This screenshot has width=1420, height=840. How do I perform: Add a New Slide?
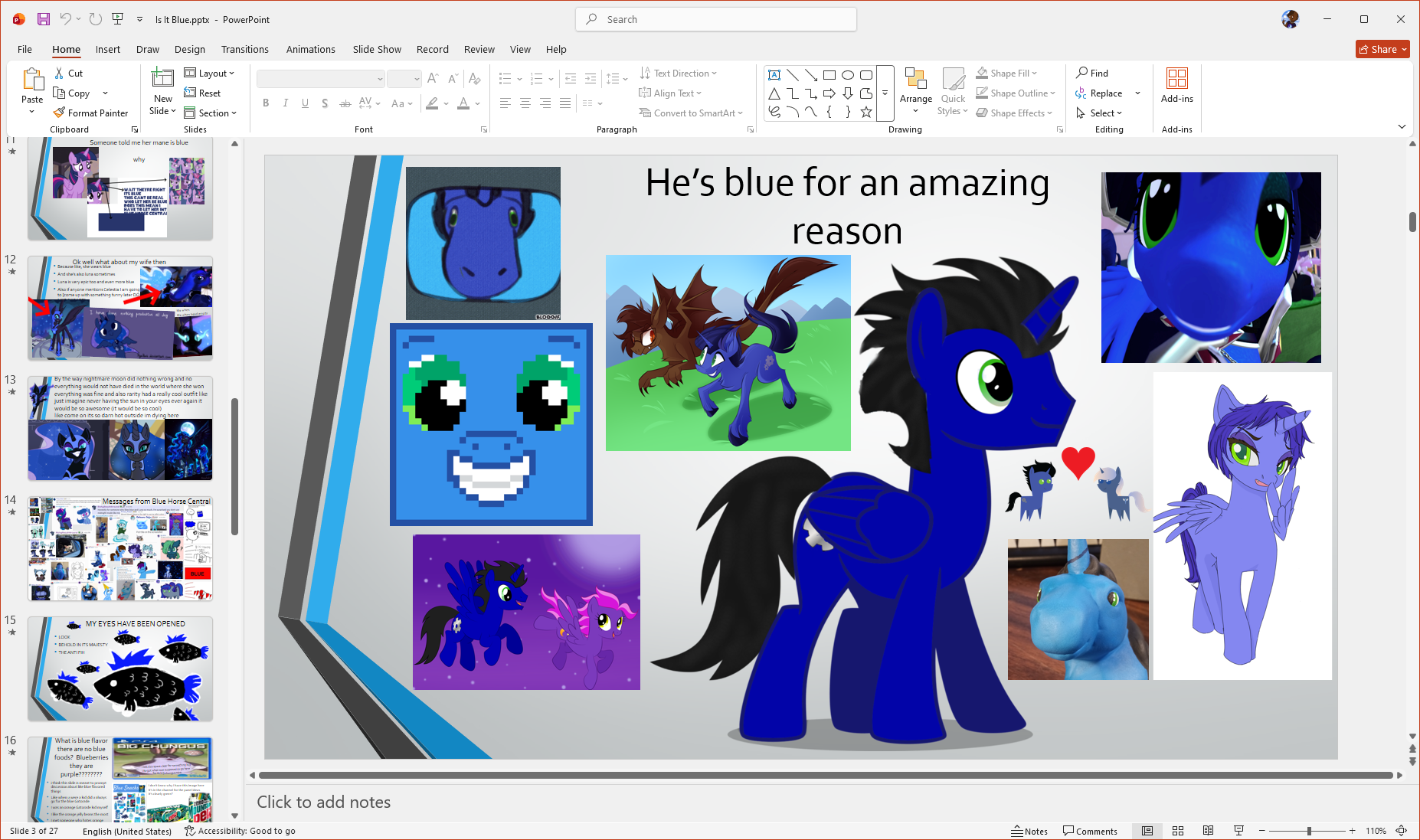coord(162,92)
